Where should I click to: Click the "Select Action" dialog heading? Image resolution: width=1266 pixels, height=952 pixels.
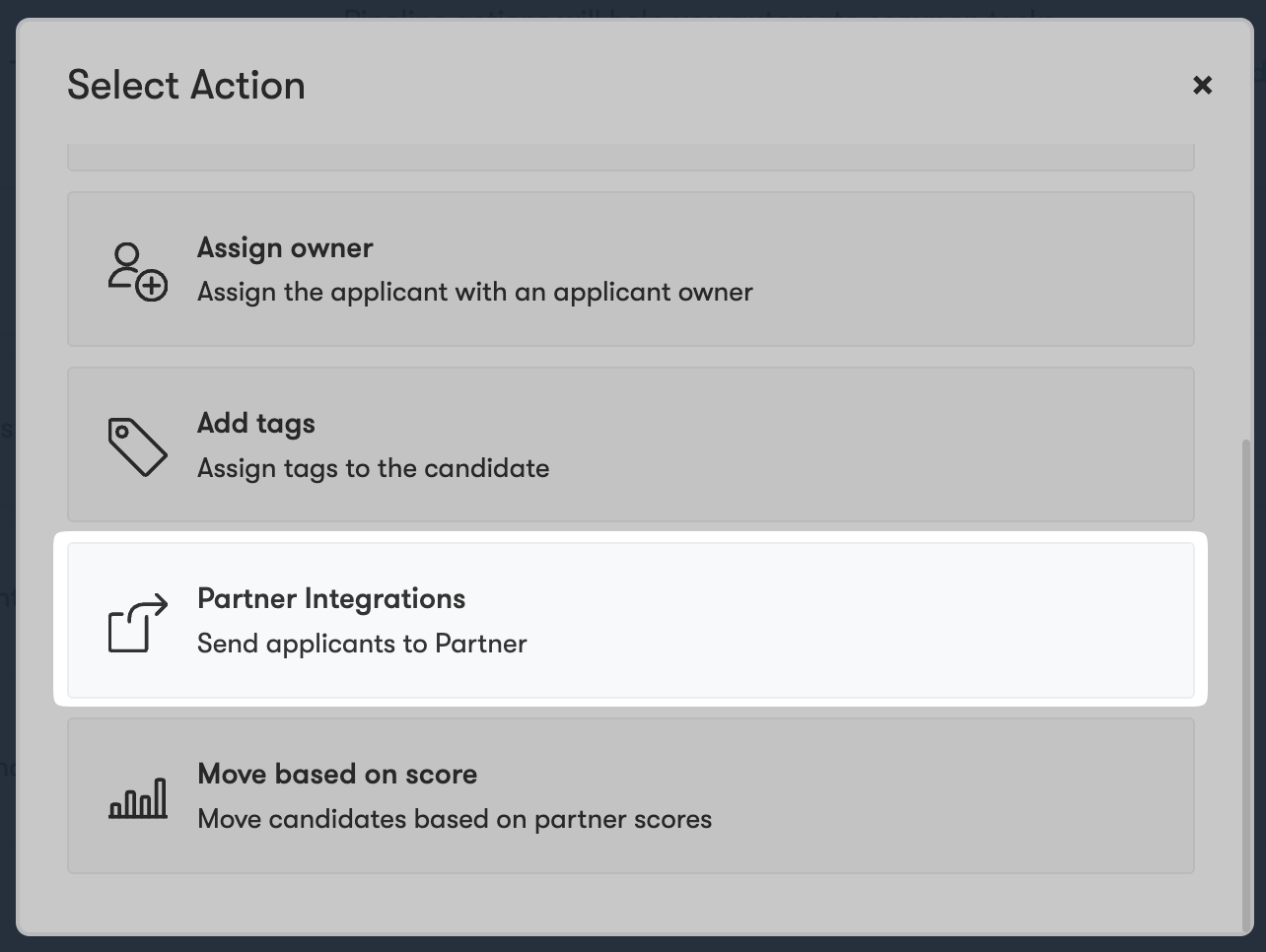click(186, 85)
